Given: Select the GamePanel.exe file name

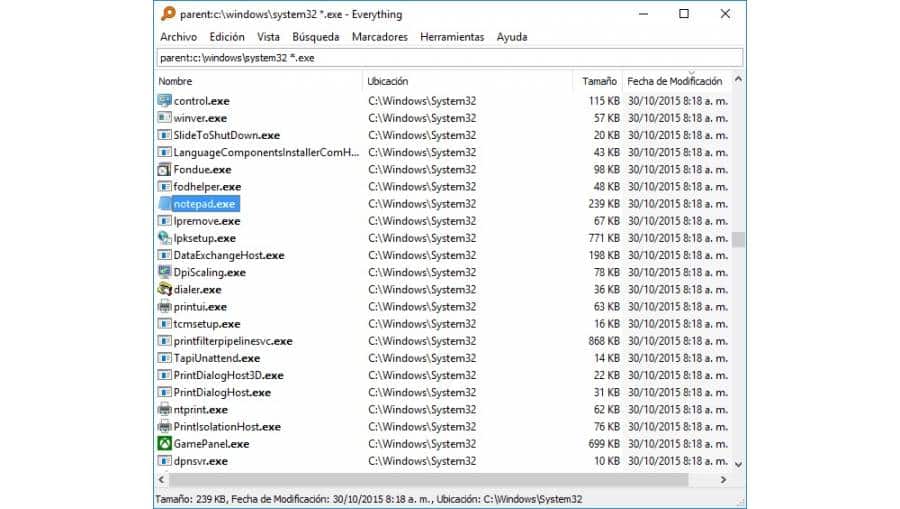Looking at the screenshot, I should pos(211,444).
